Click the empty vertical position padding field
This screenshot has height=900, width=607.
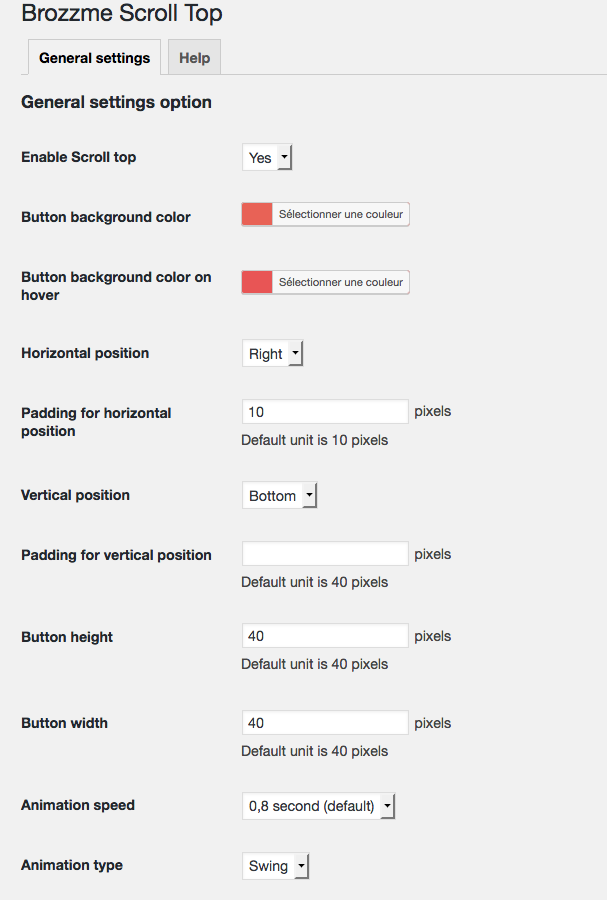(x=325, y=554)
